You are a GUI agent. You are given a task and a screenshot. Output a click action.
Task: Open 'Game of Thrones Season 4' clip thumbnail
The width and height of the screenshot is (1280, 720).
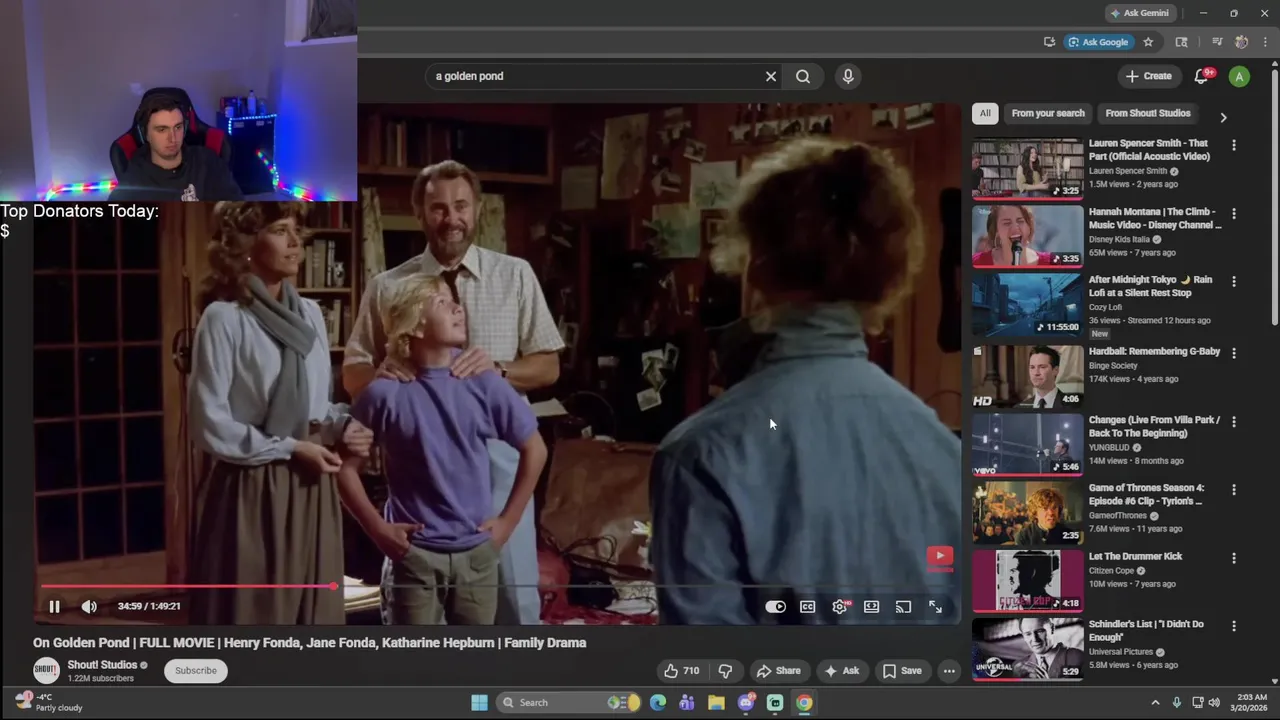(1027, 513)
